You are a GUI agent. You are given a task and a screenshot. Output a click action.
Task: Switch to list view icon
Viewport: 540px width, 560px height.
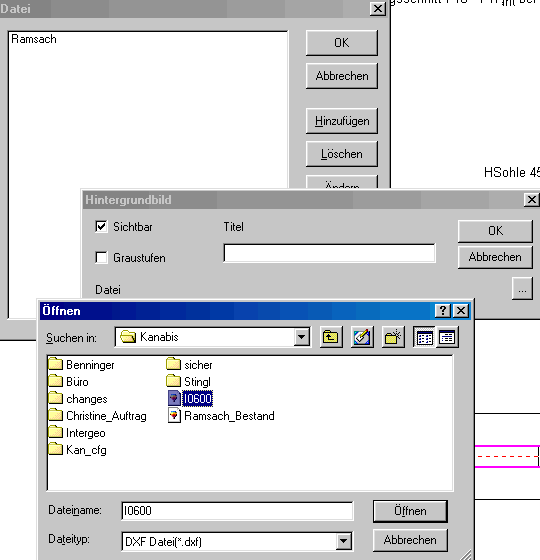coord(424,337)
